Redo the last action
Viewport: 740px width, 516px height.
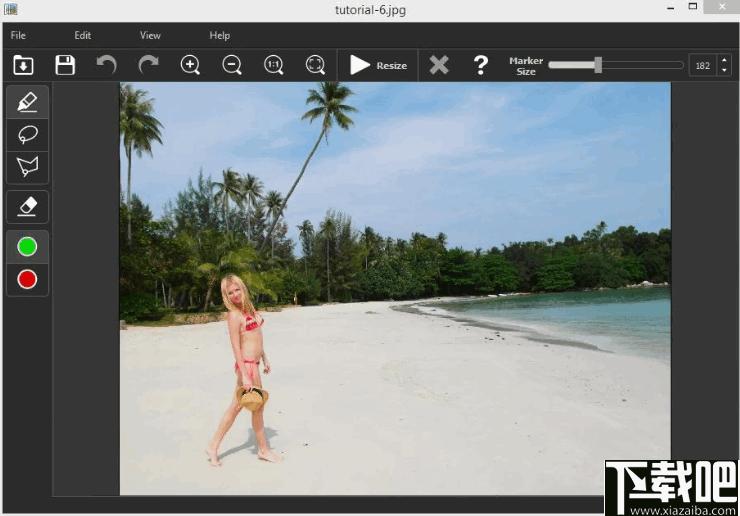pos(148,65)
